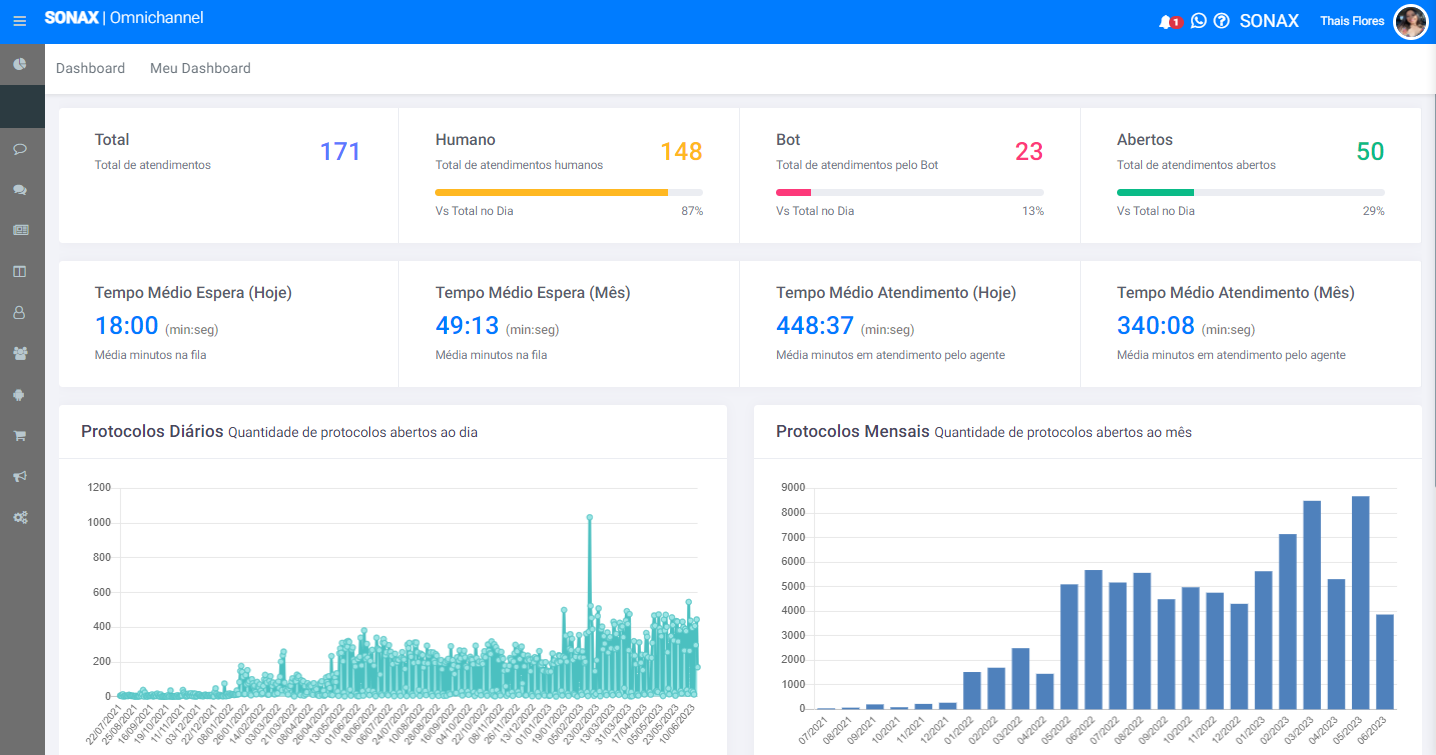The image size is (1436, 755).
Task: Open the help question mark icon
Action: point(1221,21)
